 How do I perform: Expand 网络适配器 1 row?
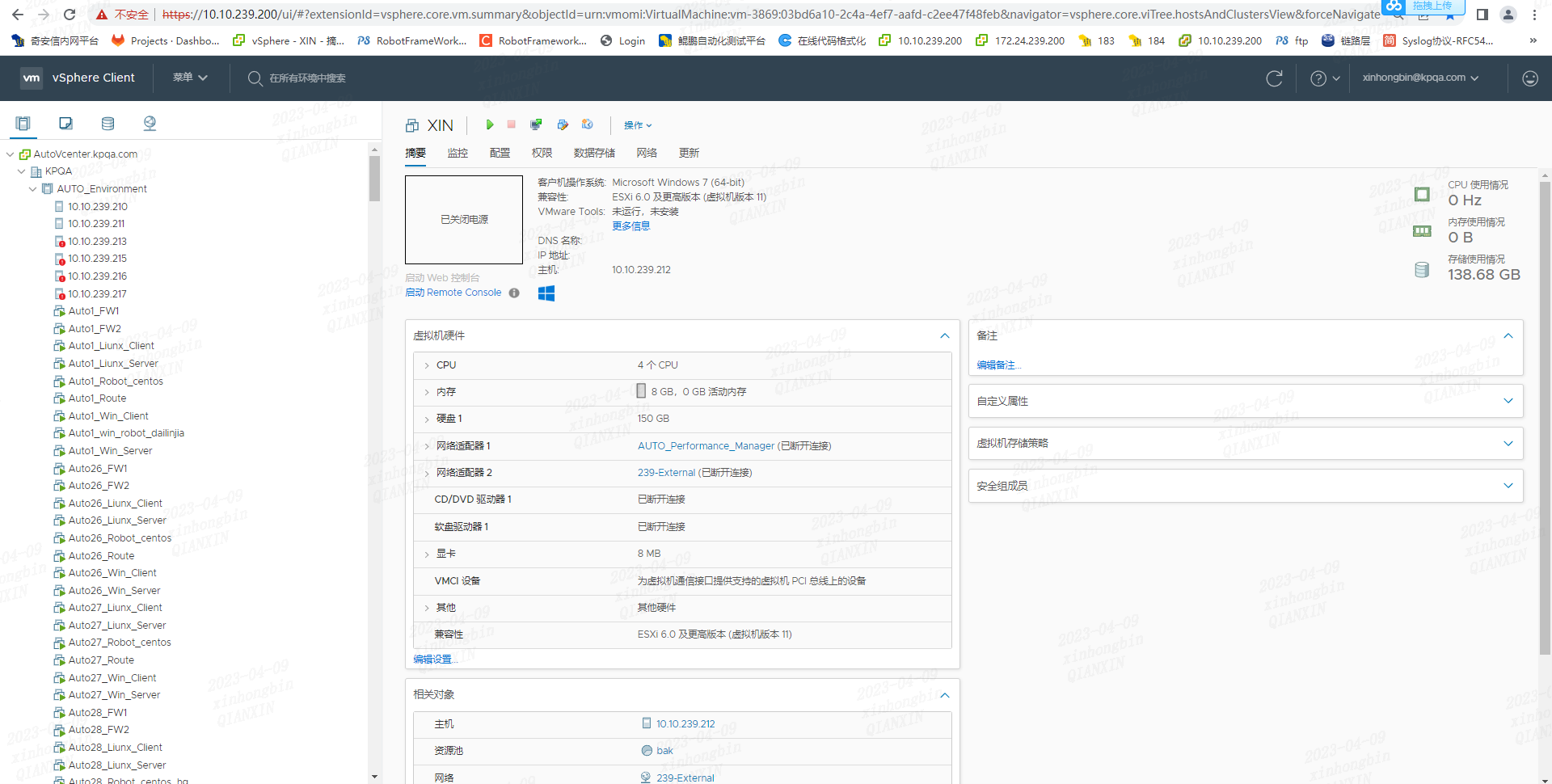[427, 446]
